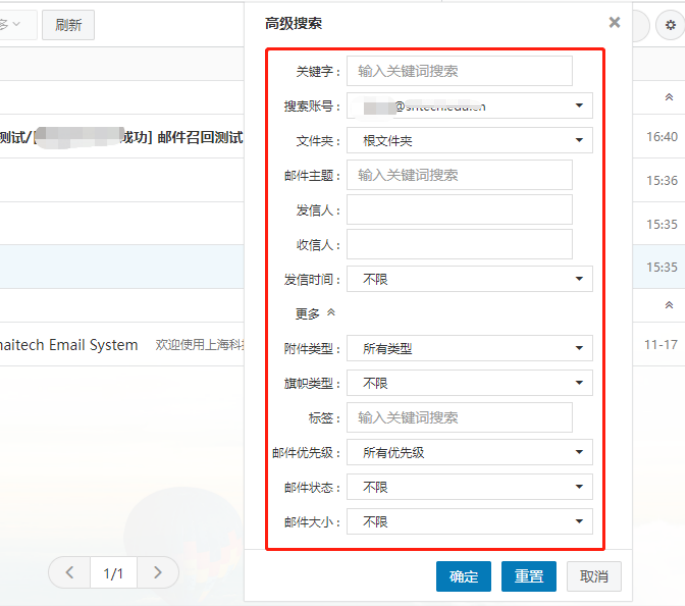Click into the 邮件主题 input field
This screenshot has width=685, height=606.
(460, 175)
